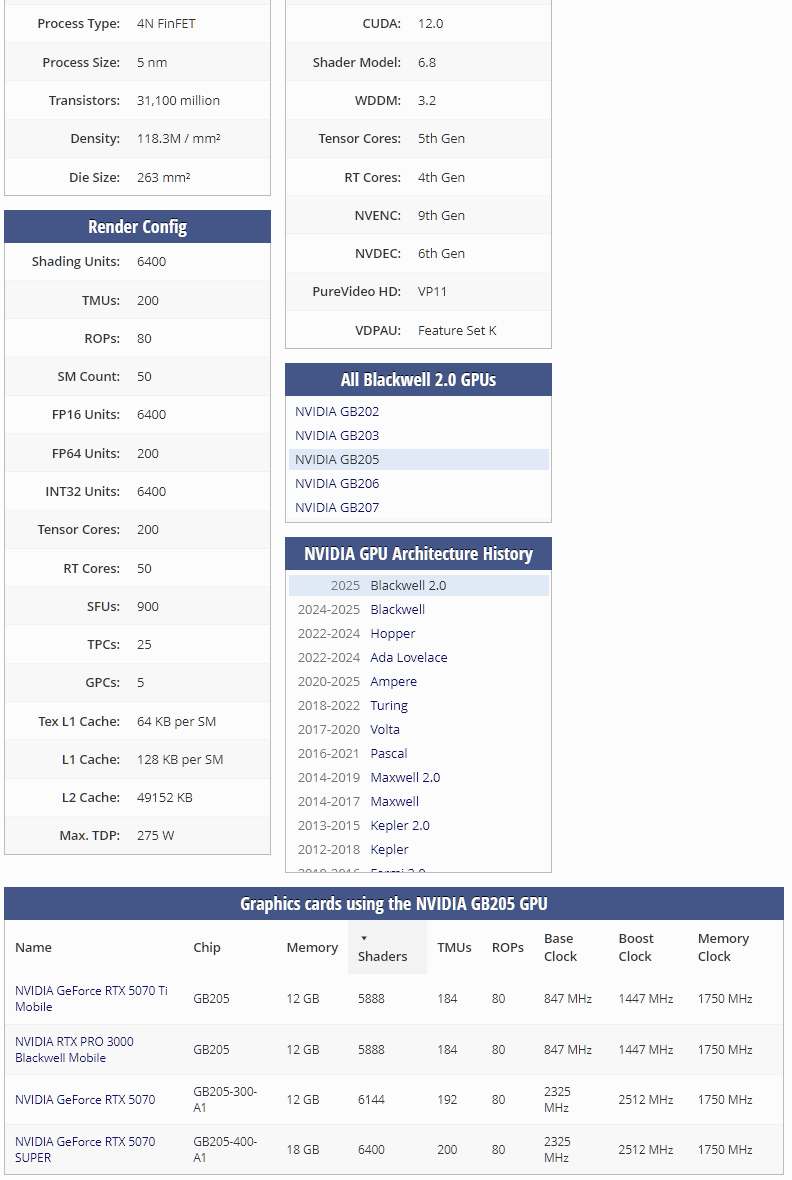
Task: Sort the table by Shaders column
Action: click(x=387, y=948)
